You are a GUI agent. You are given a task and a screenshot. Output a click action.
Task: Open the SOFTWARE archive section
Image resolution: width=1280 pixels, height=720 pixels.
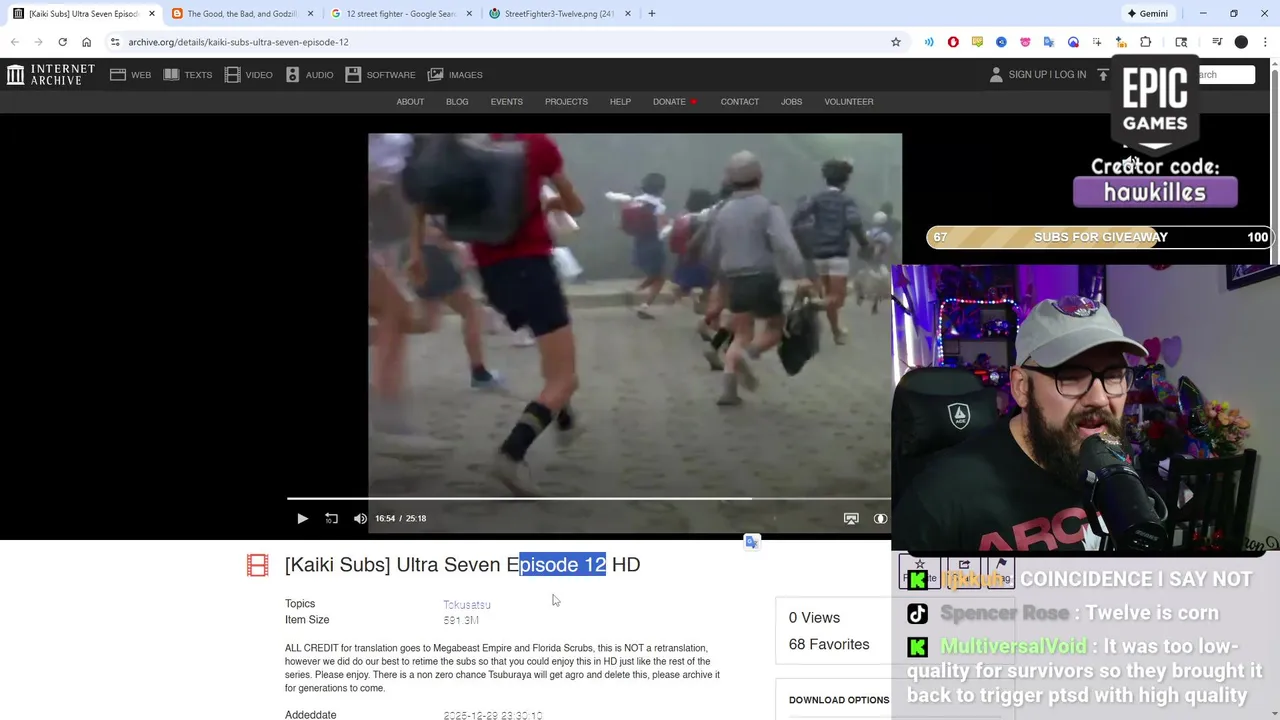click(x=381, y=75)
